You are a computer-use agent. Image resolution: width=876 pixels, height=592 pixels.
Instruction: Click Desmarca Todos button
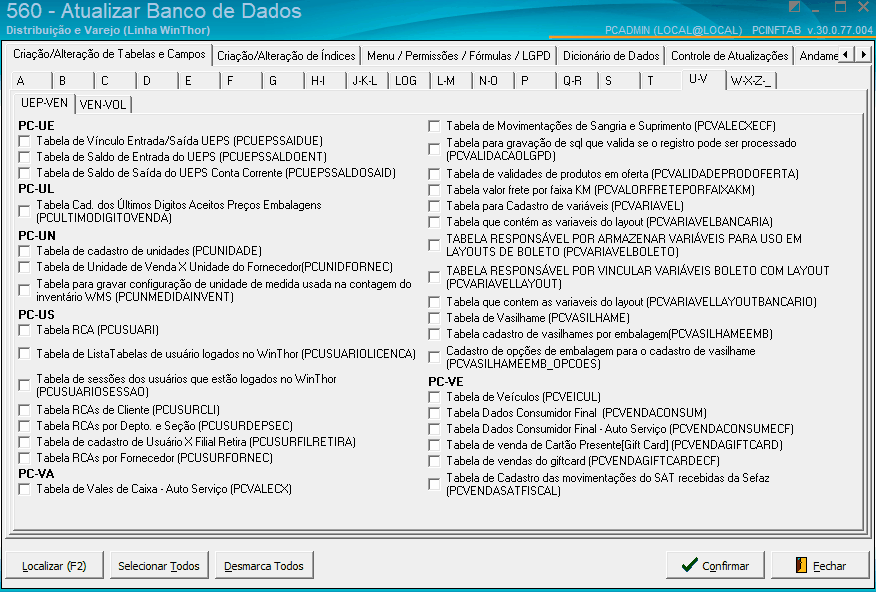coord(264,565)
